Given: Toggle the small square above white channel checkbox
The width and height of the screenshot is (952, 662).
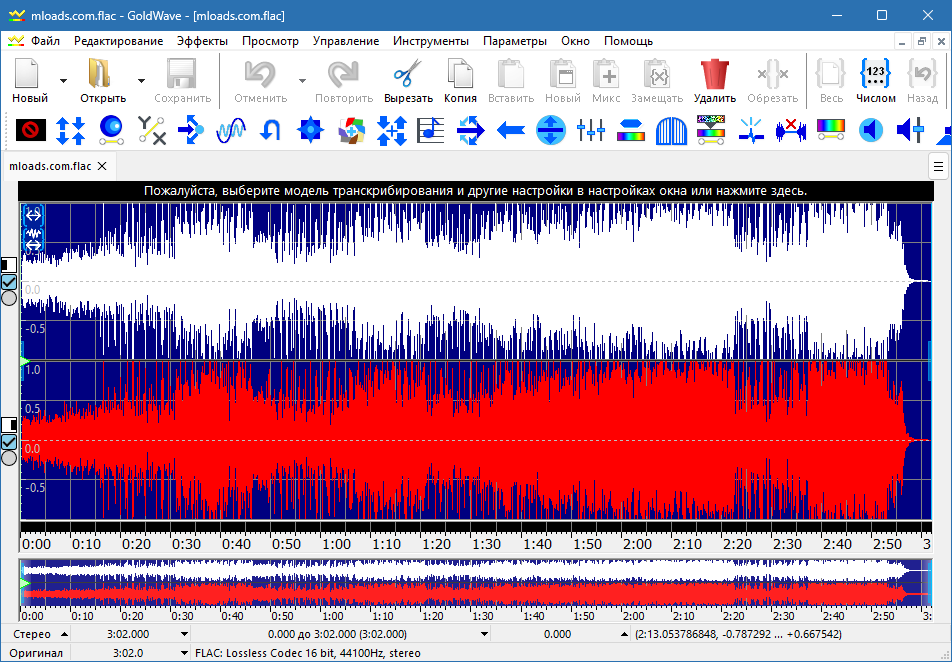Looking at the screenshot, I should (x=8, y=265).
